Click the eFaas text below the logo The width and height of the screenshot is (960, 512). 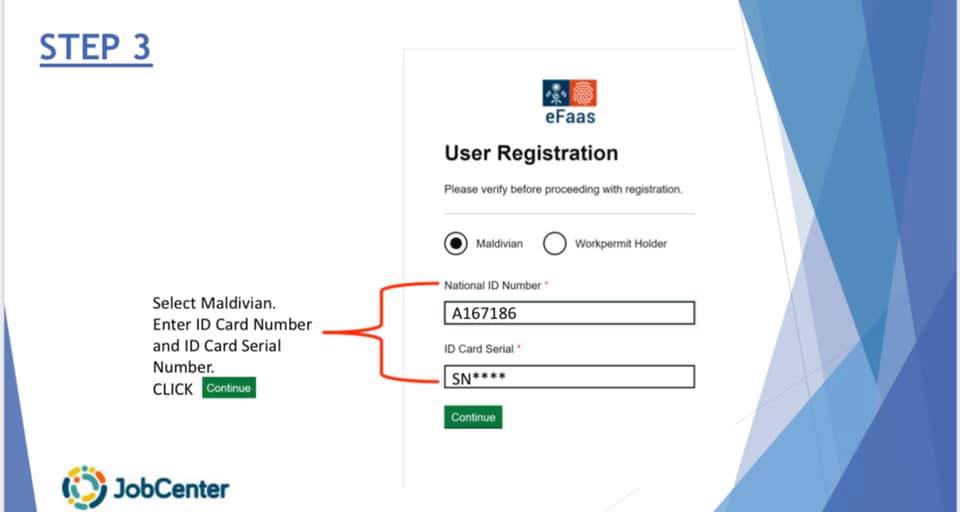click(570, 116)
